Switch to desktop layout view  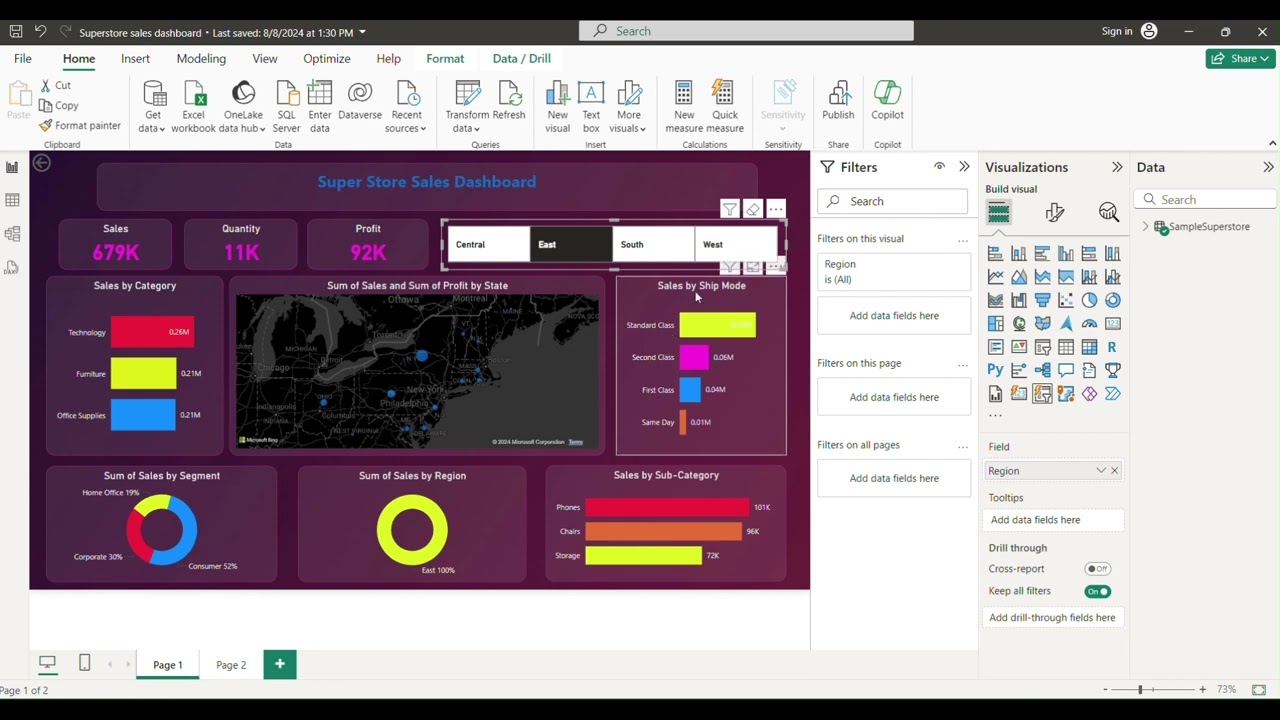pyautogui.click(x=47, y=663)
